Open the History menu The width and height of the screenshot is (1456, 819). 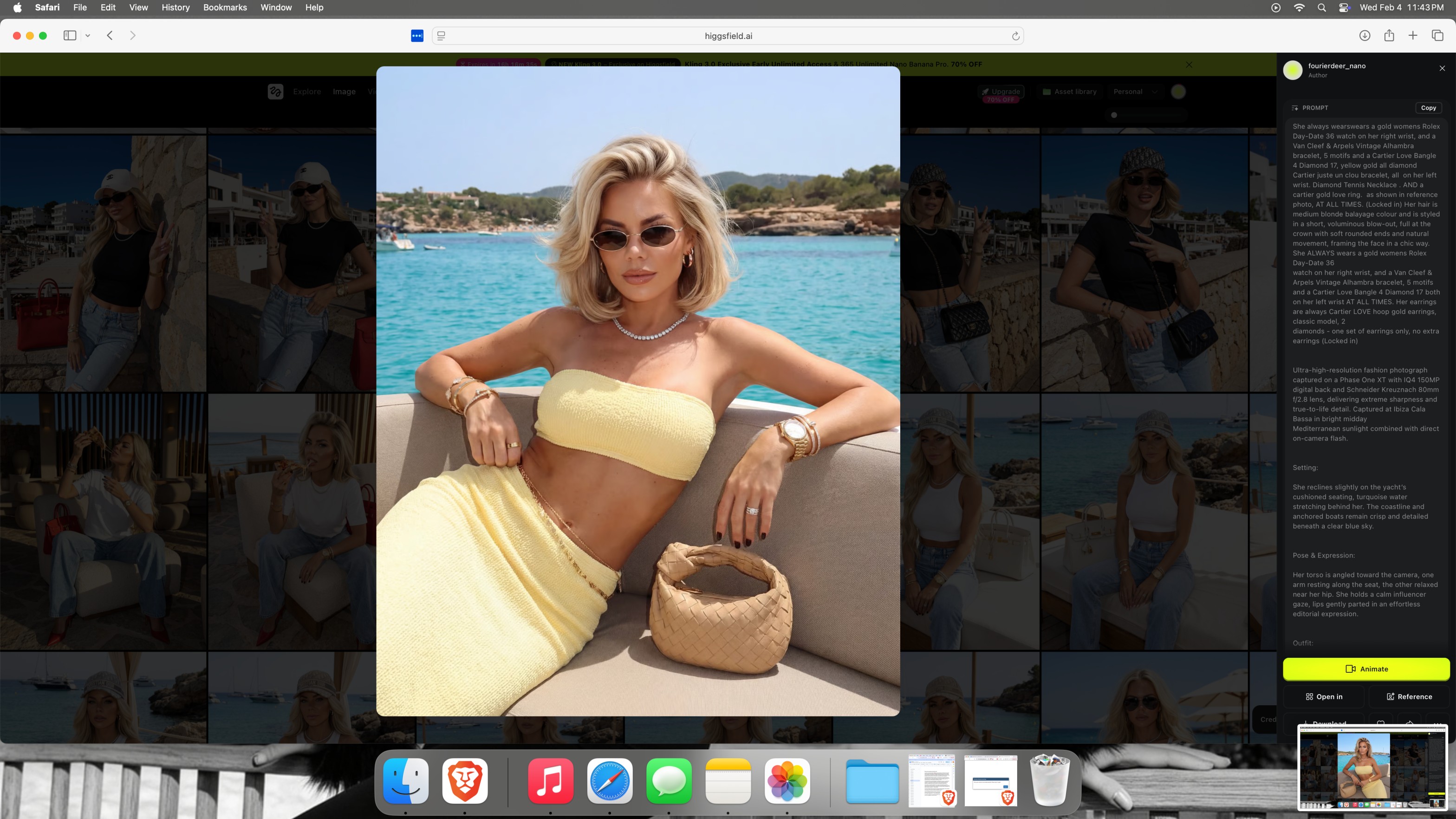175,7
